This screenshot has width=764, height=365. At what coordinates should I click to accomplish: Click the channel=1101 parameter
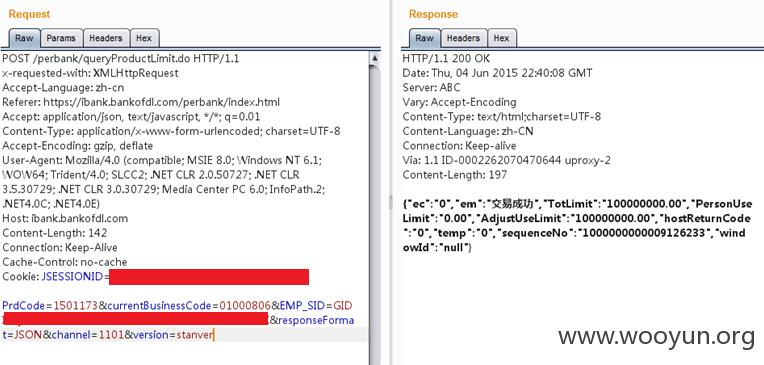87,335
